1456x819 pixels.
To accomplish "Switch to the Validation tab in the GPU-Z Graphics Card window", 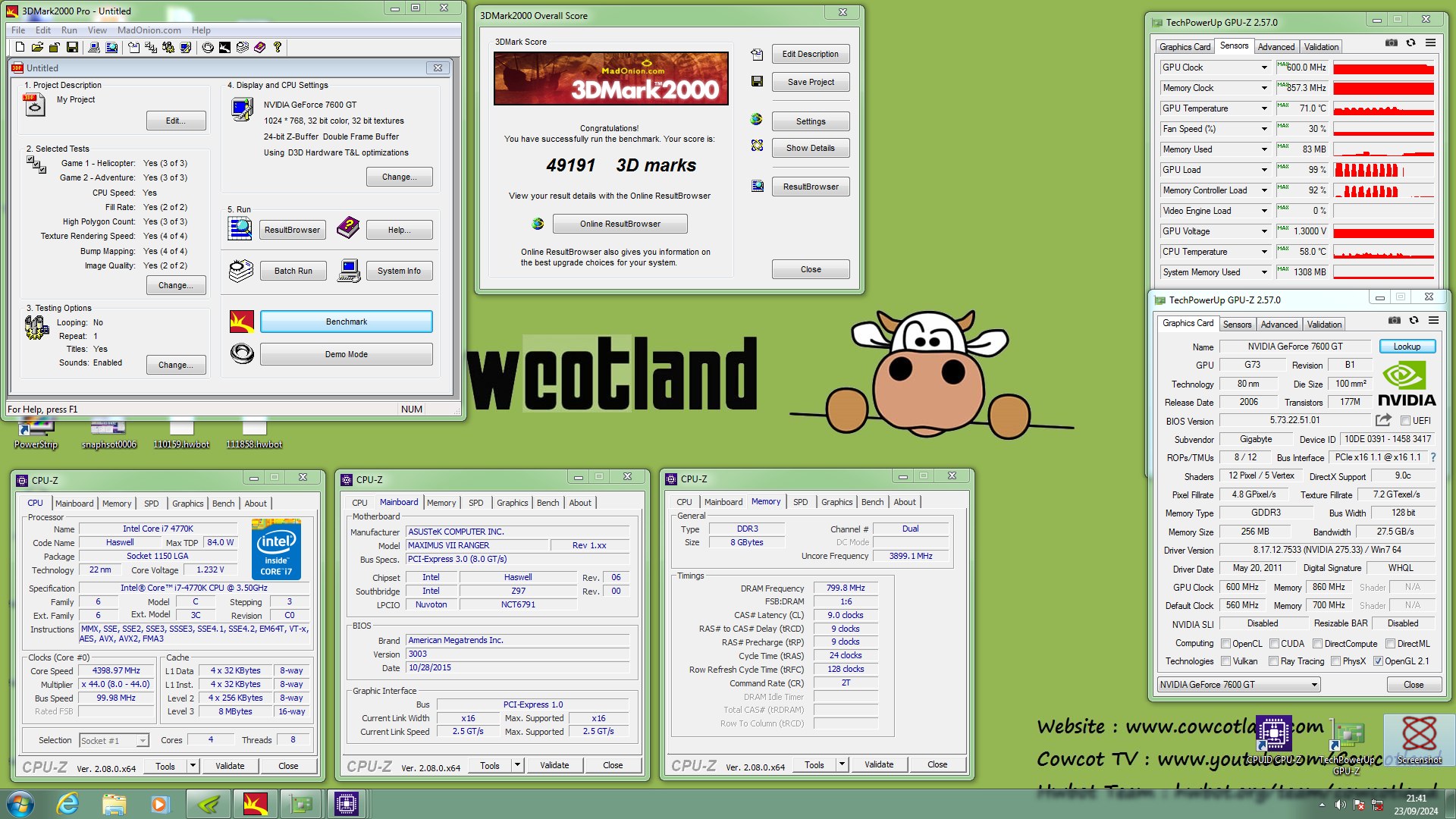I will (1324, 325).
